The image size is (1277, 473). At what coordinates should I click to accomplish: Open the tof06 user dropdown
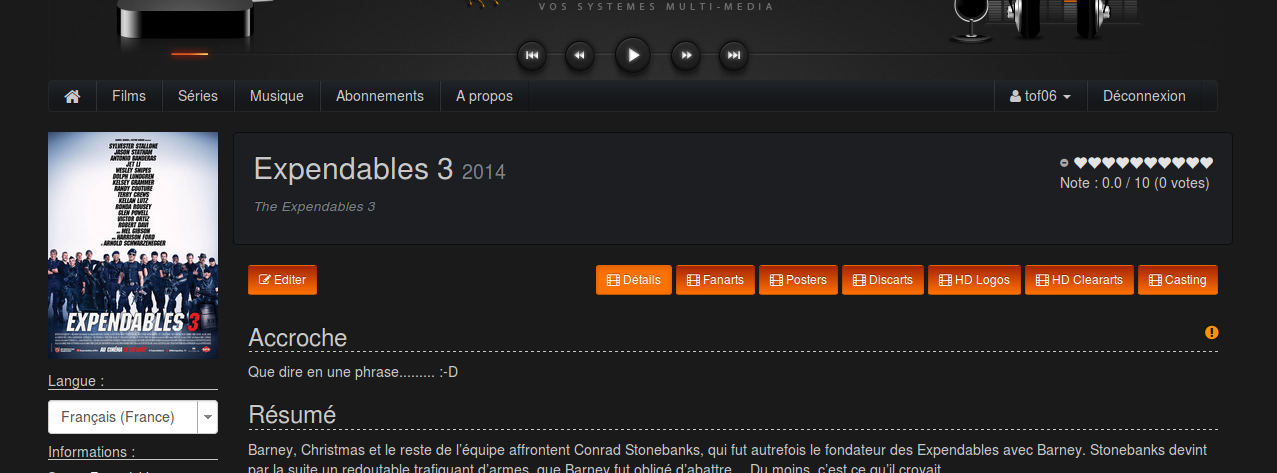(1040, 96)
